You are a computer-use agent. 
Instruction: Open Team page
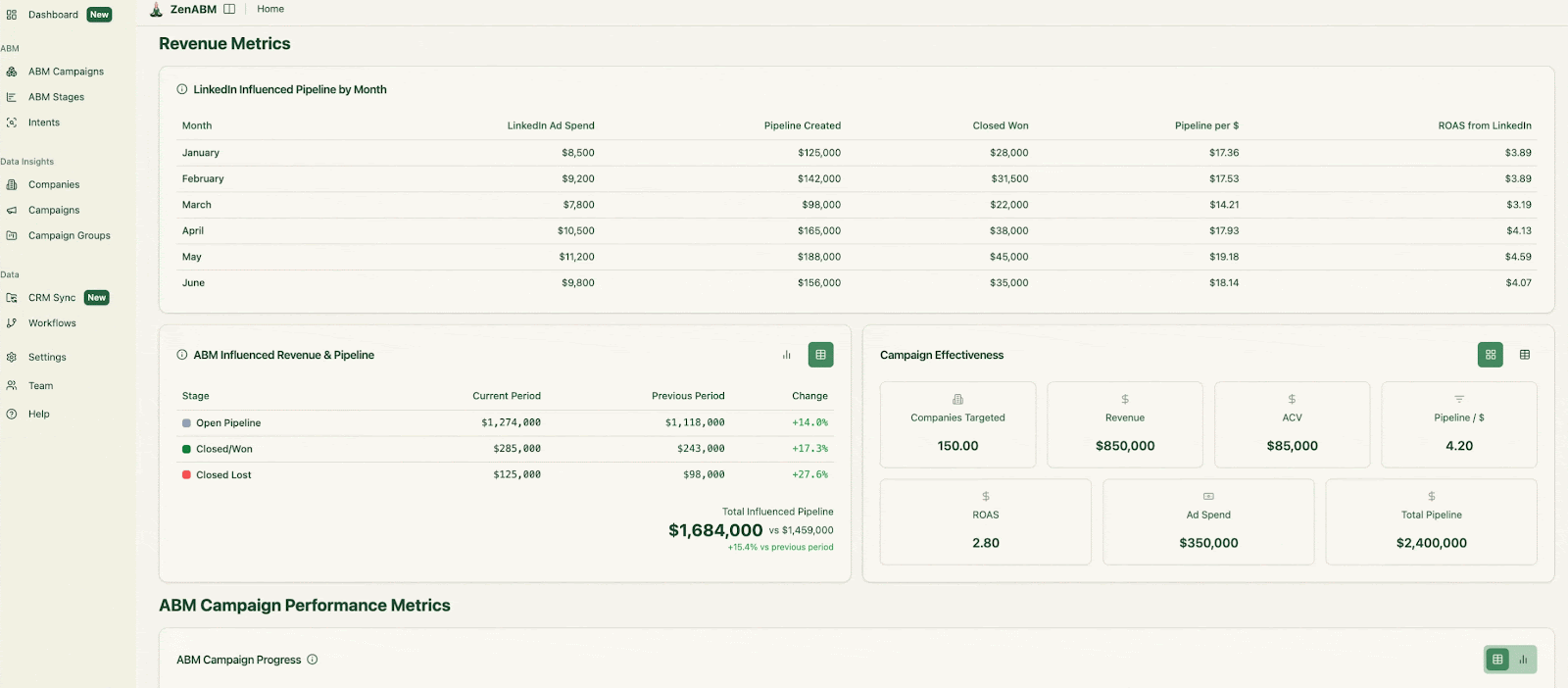coord(41,386)
